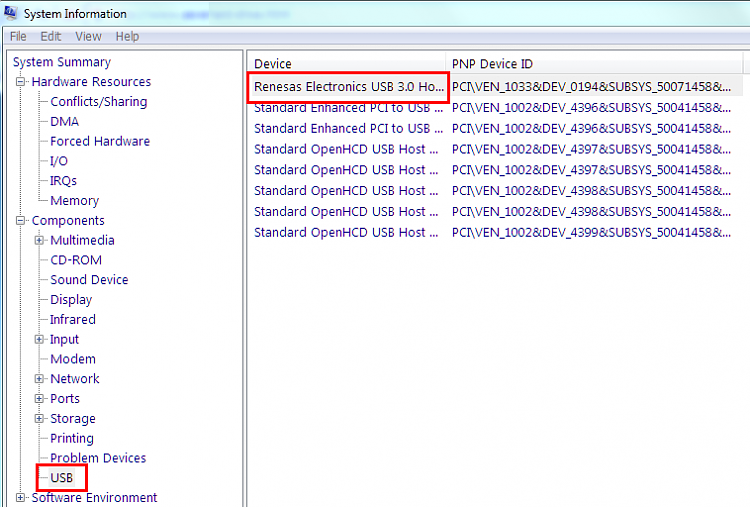The width and height of the screenshot is (750, 507).
Task: Select I/O tree item
Action: 59,161
